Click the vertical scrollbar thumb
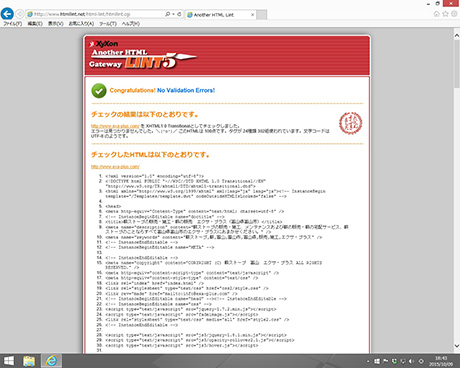This screenshot has width=460, height=368. [x=457, y=64]
